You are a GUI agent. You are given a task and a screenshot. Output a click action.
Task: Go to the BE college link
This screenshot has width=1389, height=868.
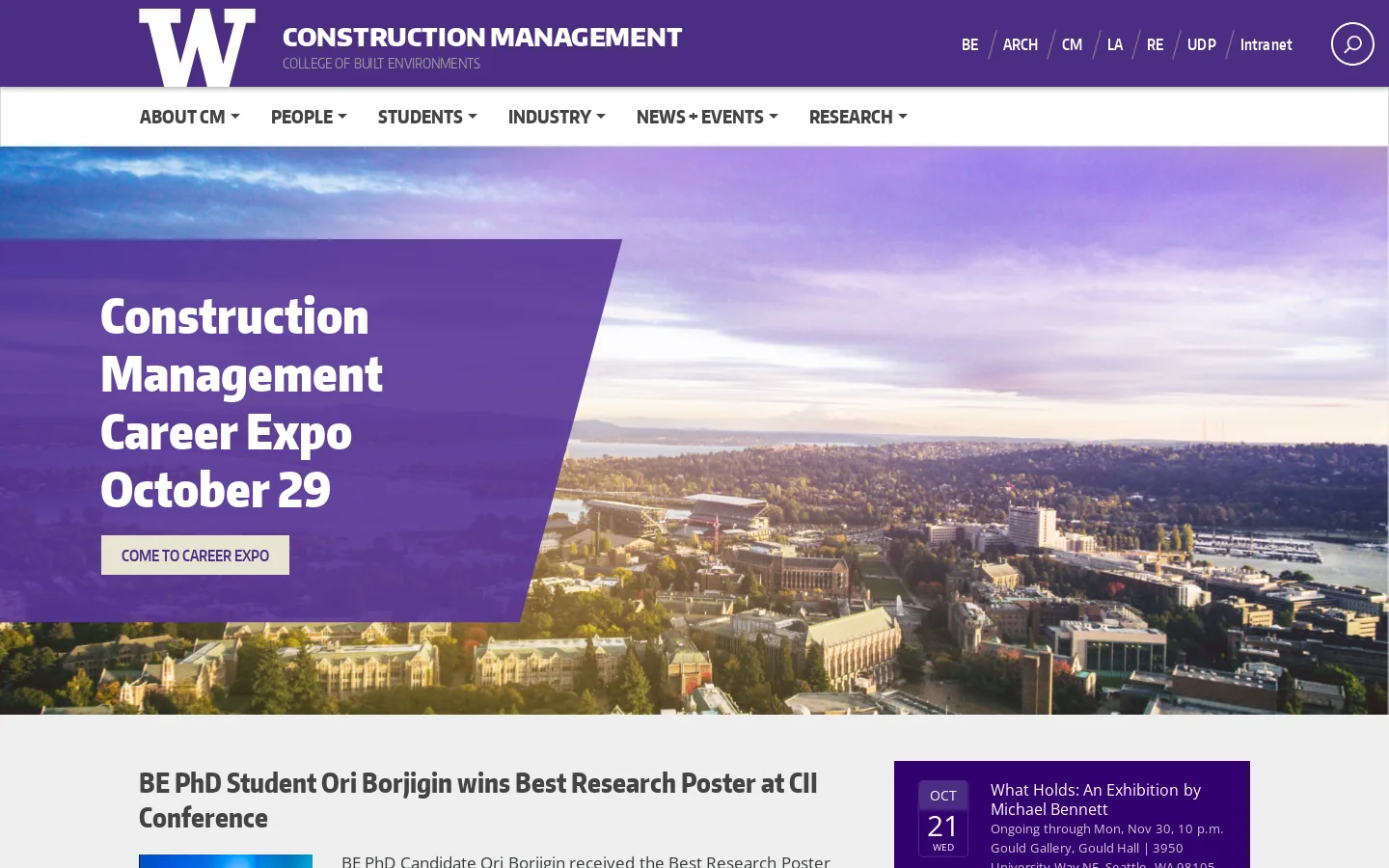[969, 44]
